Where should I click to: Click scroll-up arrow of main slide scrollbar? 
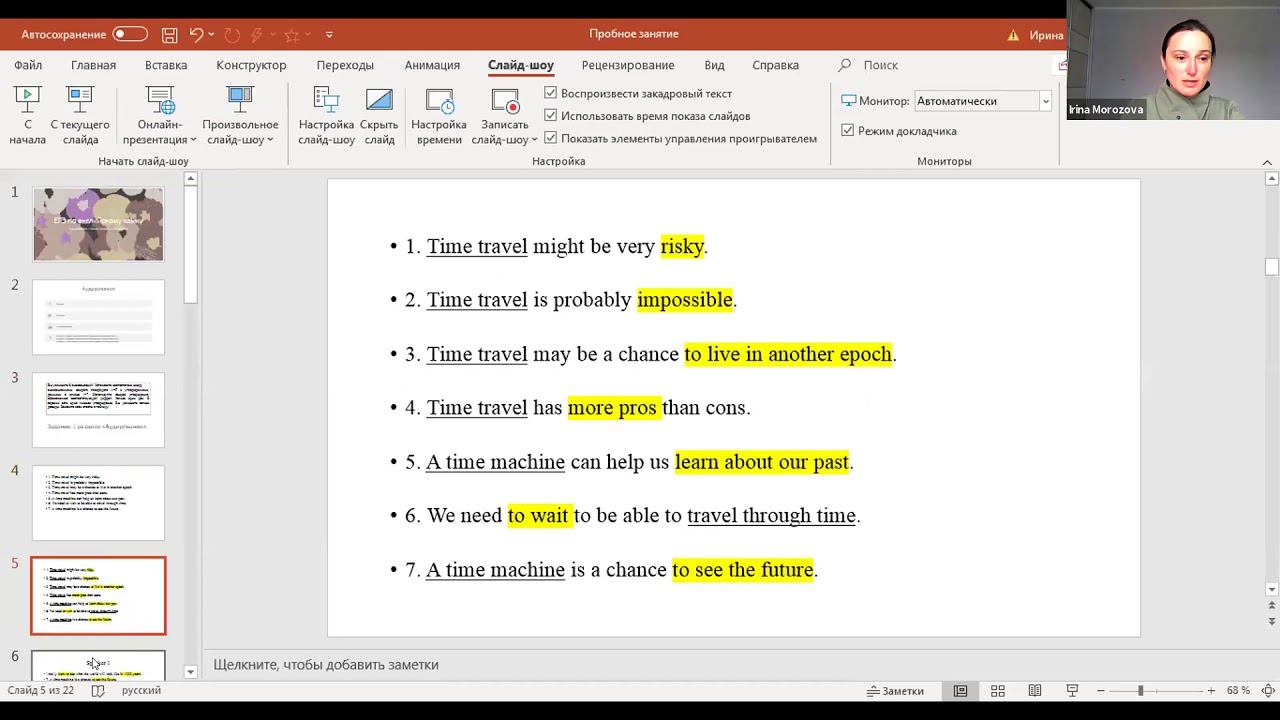pyautogui.click(x=1272, y=179)
